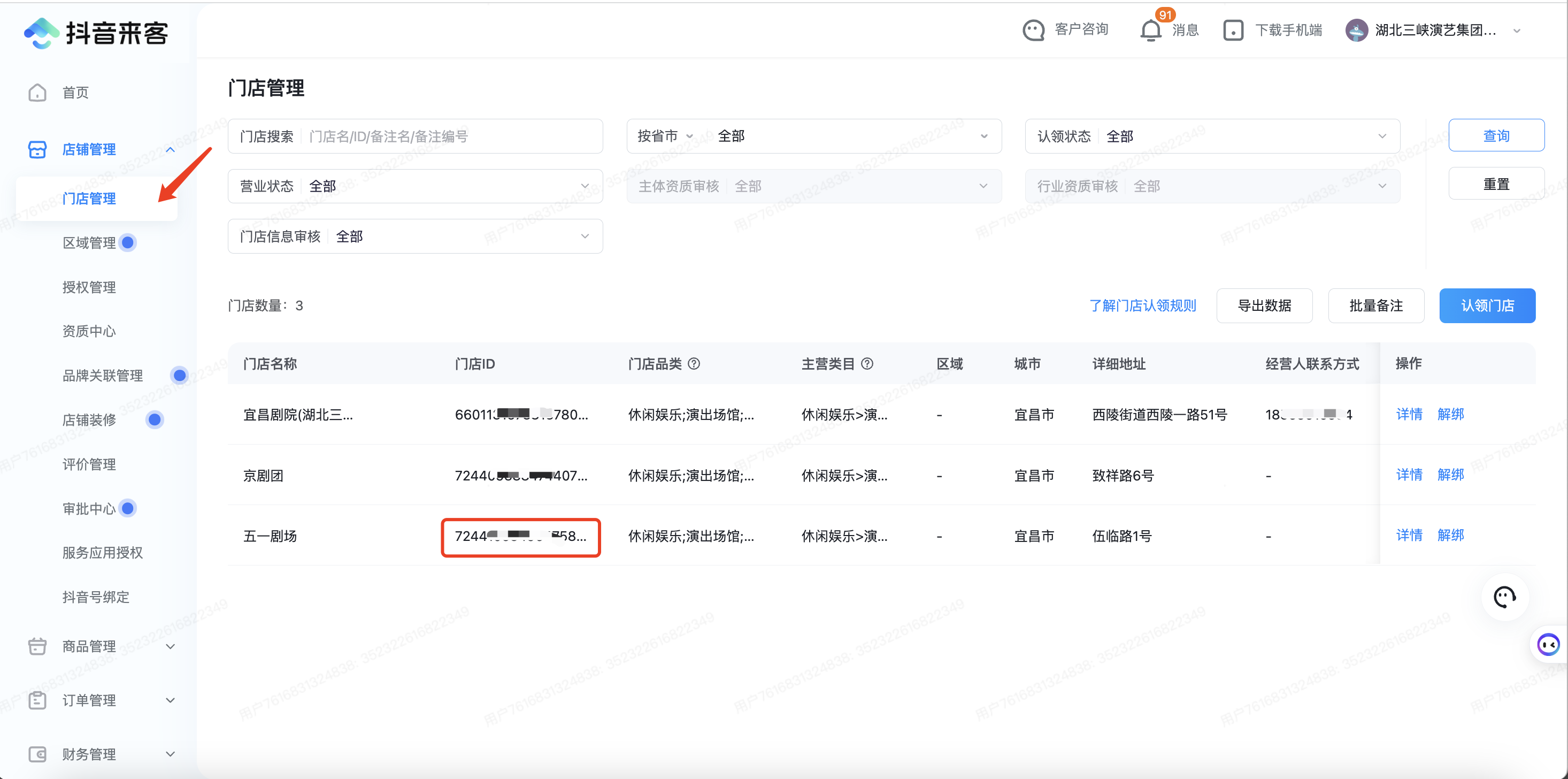
Task: Click the blue dot next to 区域管理
Action: [x=127, y=242]
